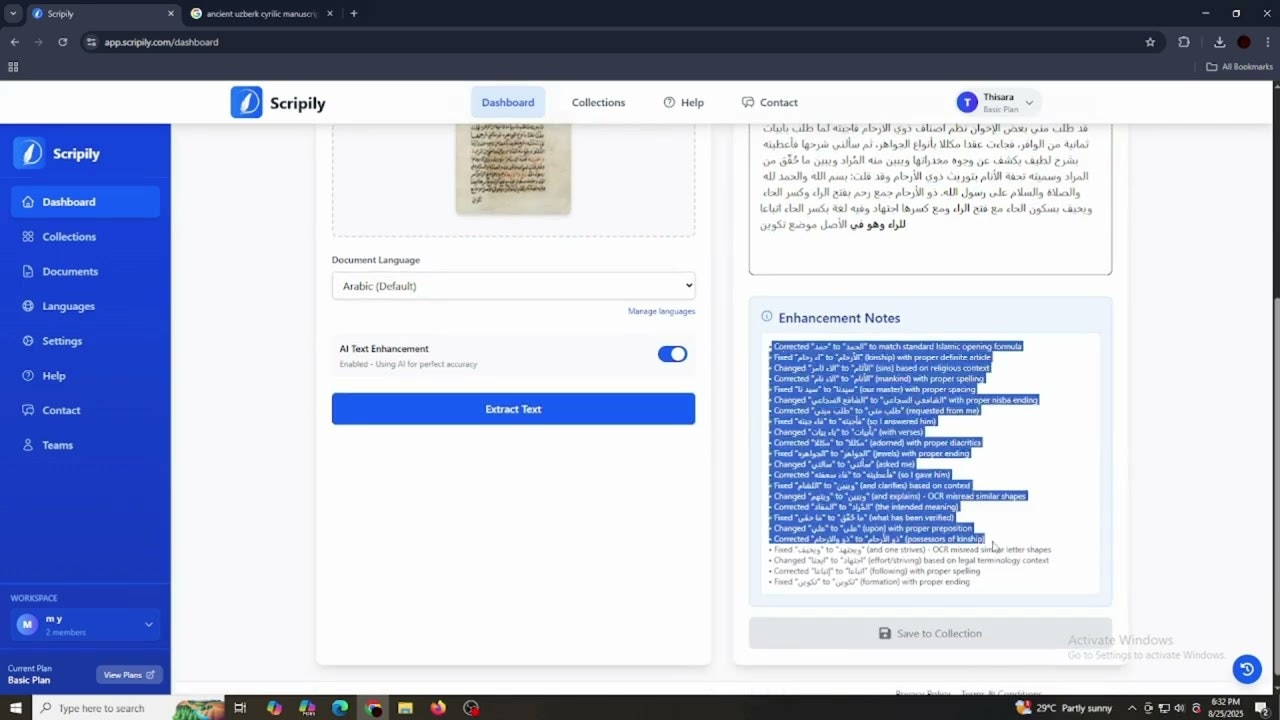Screen dimensions: 1280x720
Task: Click the '2 members' workspace text
Action: pos(66,633)
